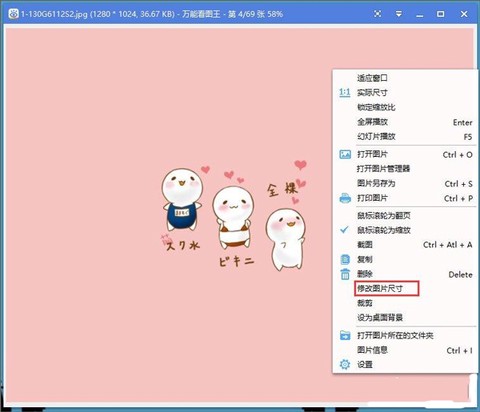This screenshot has width=480, height=412.
Task: Toggle 锁定缩放比 menu option
Action: pyautogui.click(x=405, y=107)
